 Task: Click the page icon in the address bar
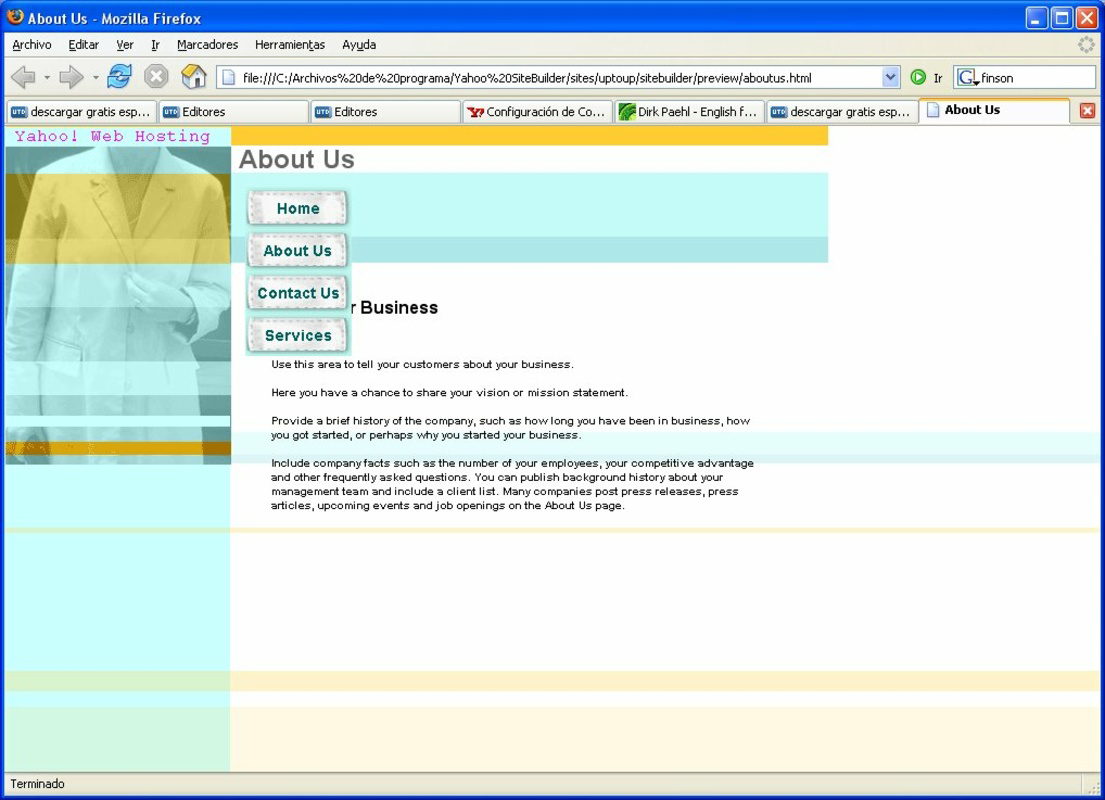pos(227,76)
